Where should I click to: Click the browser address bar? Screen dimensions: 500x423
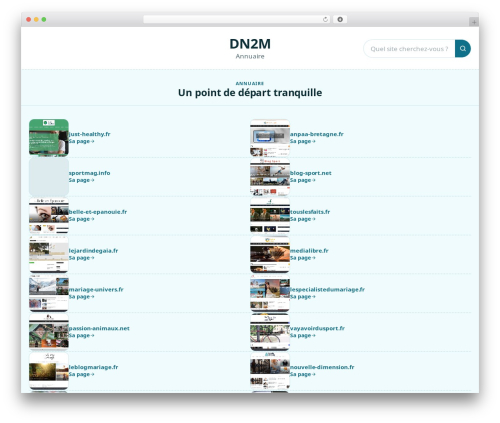point(237,20)
